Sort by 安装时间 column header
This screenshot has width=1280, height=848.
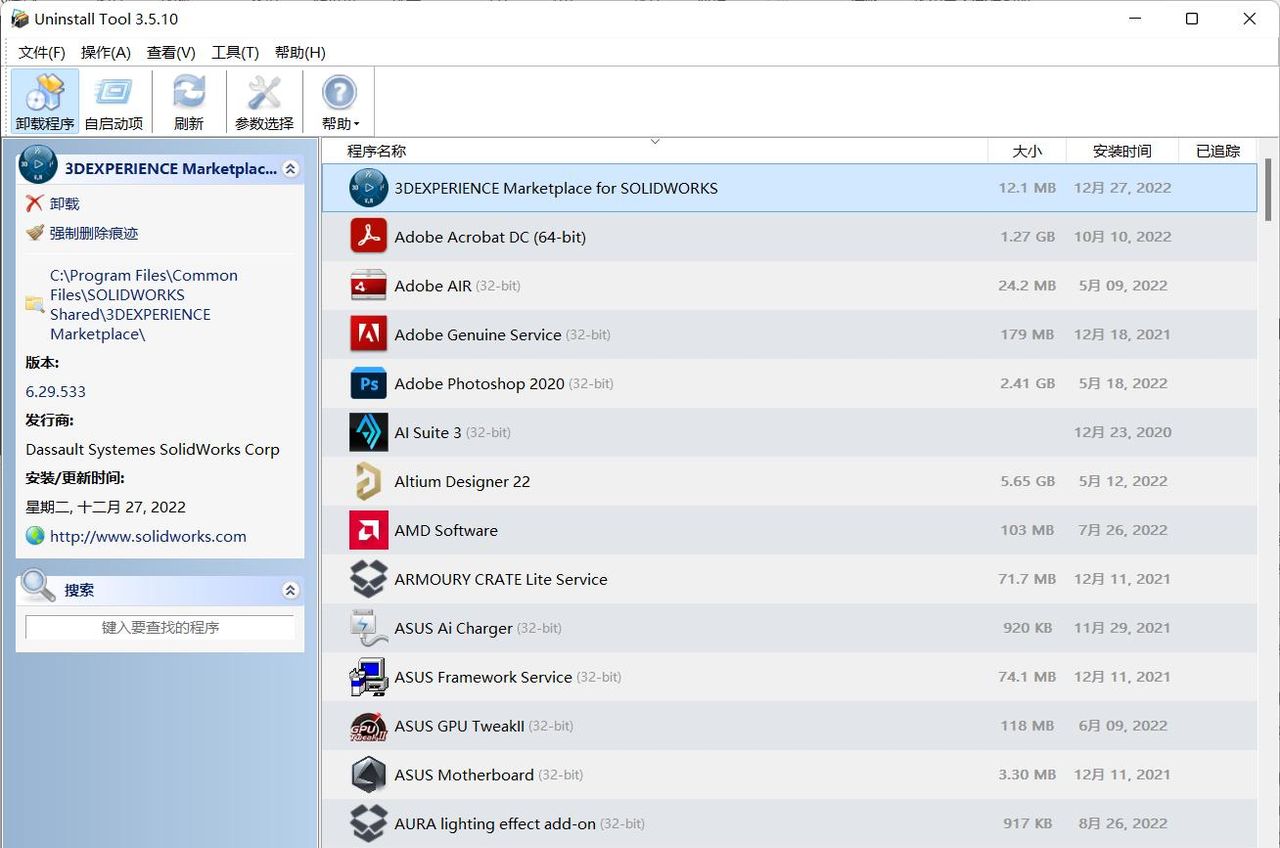tap(1122, 151)
